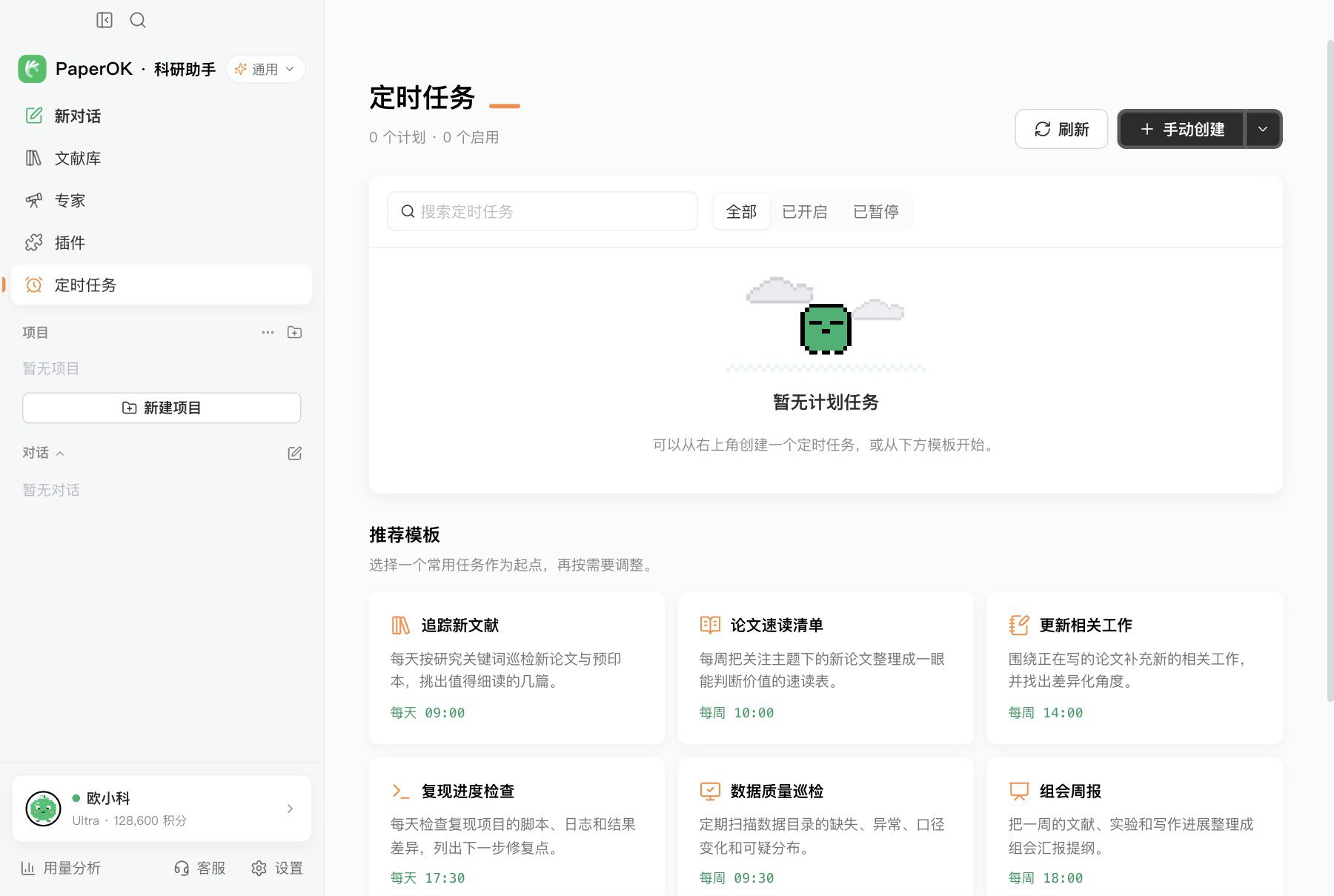Click the page vertical scrollbar
This screenshot has height=896, width=1334.
(1330, 371)
